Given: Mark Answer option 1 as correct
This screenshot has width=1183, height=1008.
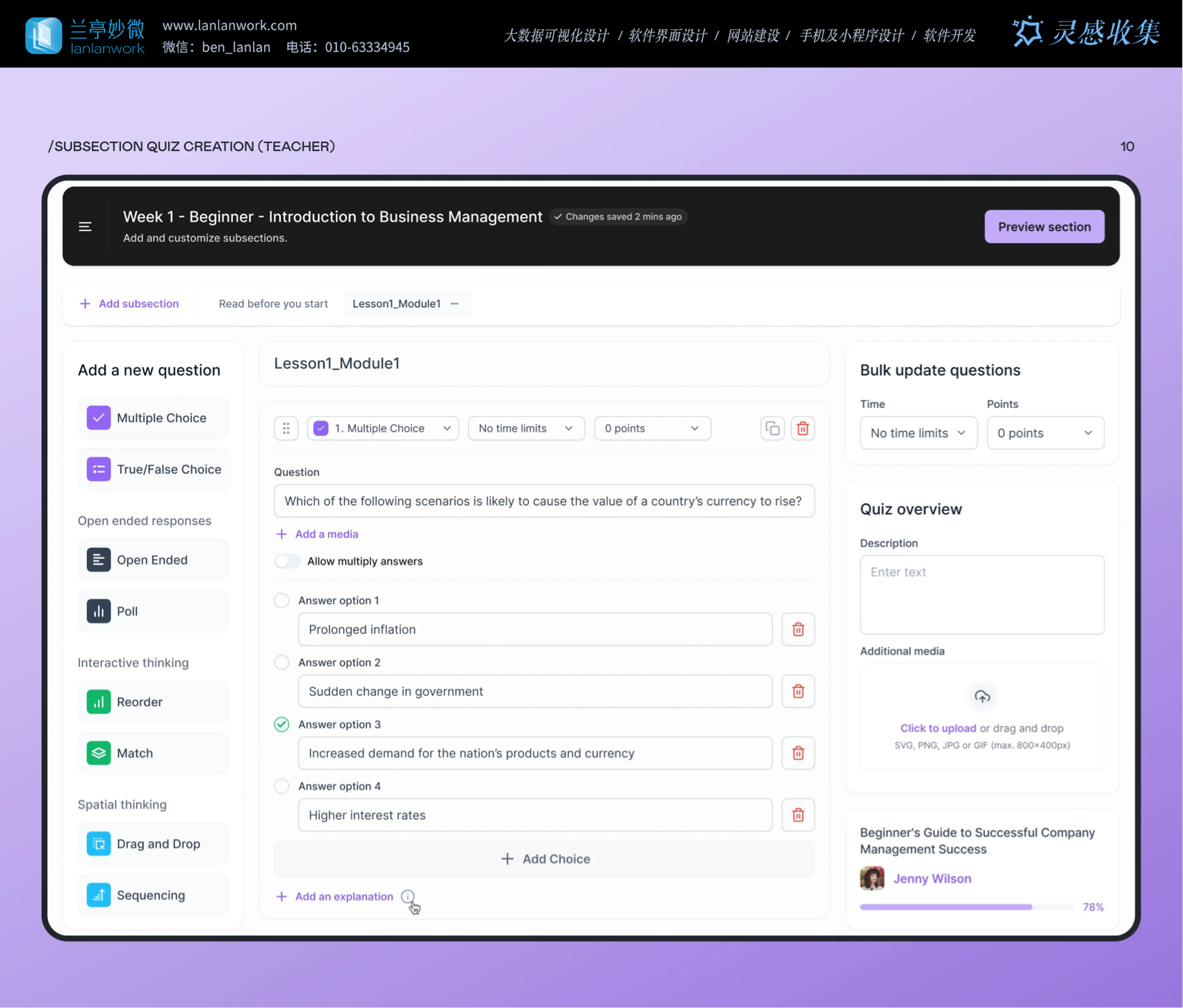Looking at the screenshot, I should [282, 600].
